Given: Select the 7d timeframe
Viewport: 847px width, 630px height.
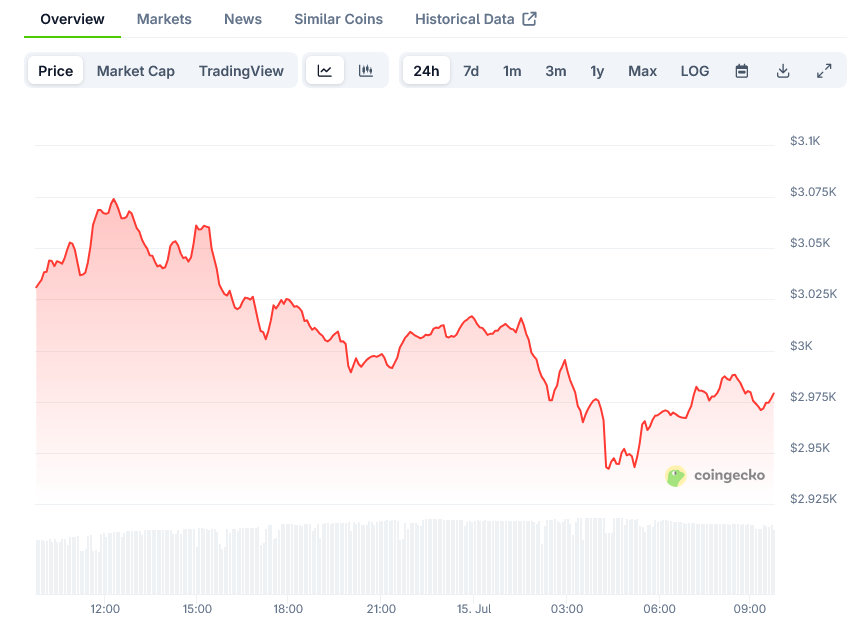Looking at the screenshot, I should coord(471,71).
